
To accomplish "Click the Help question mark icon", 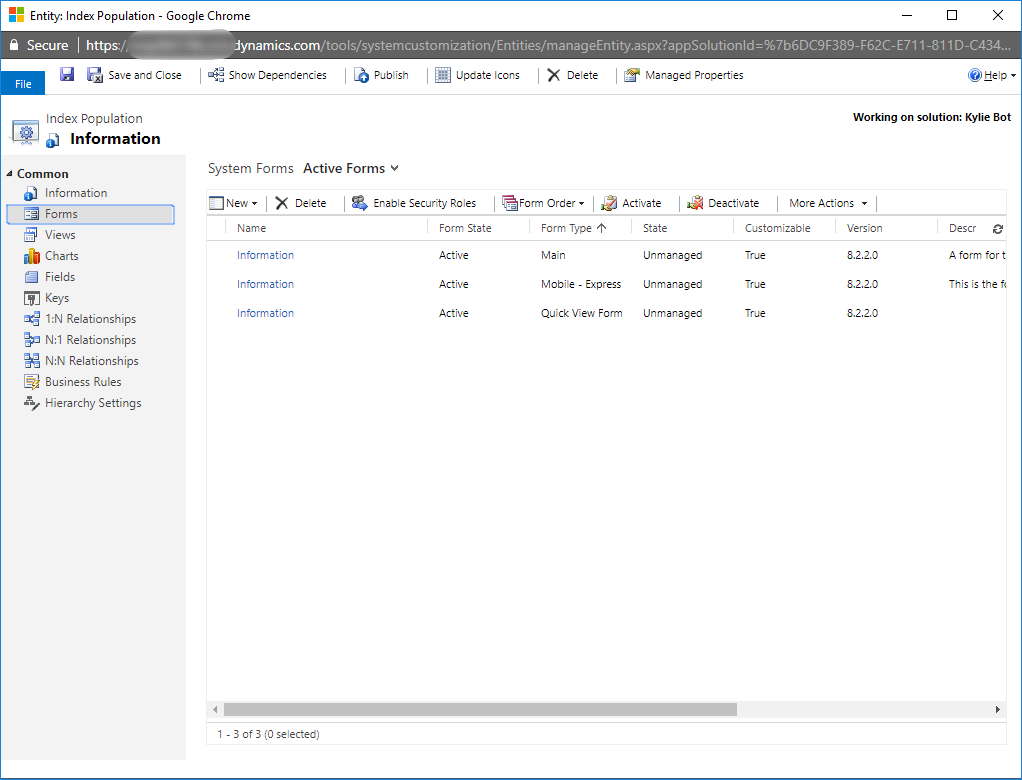I will (x=974, y=75).
